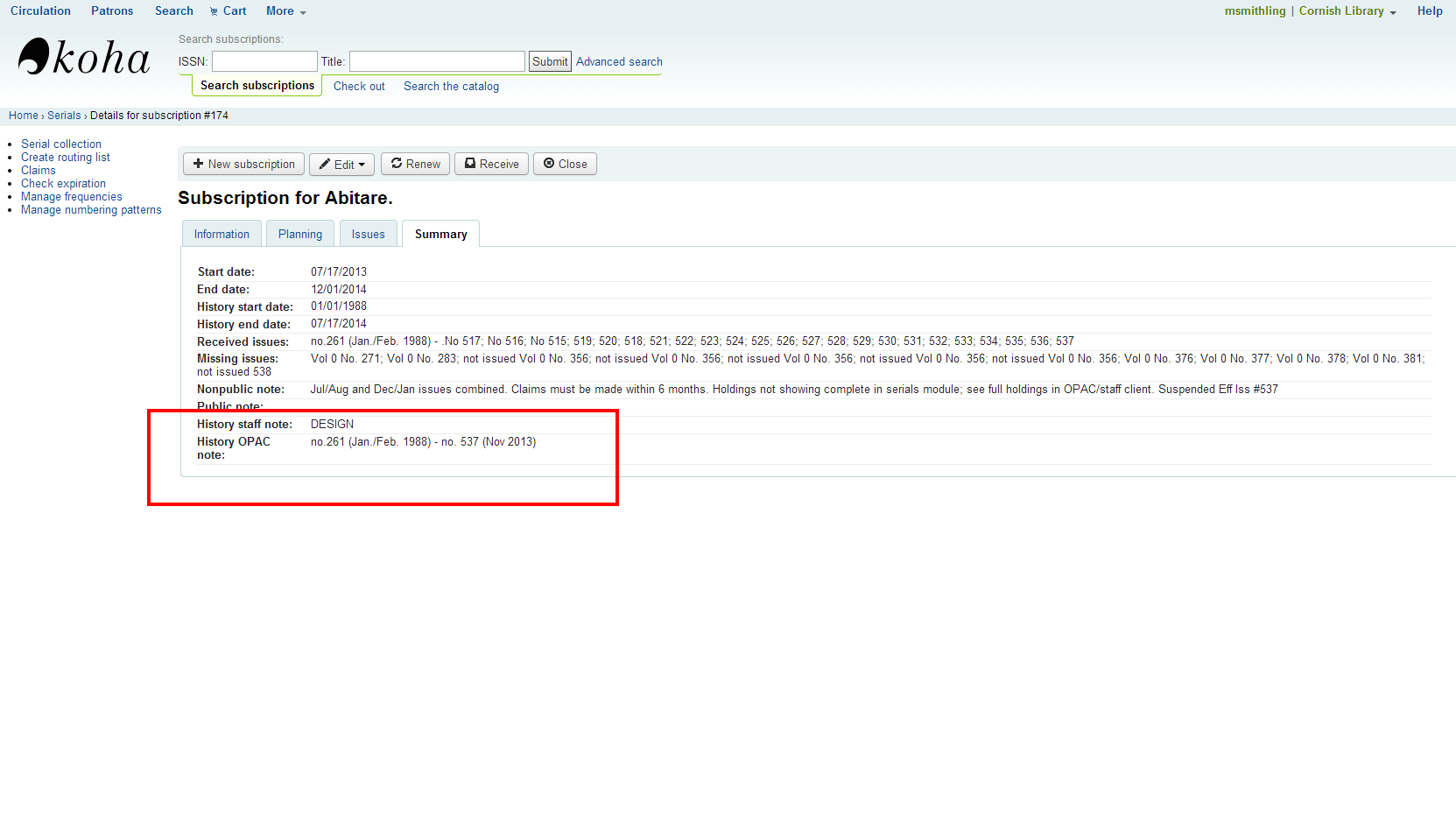Open the Cornish Library user dropdown
Image resolution: width=1456 pixels, height=816 pixels.
[x=1347, y=11]
